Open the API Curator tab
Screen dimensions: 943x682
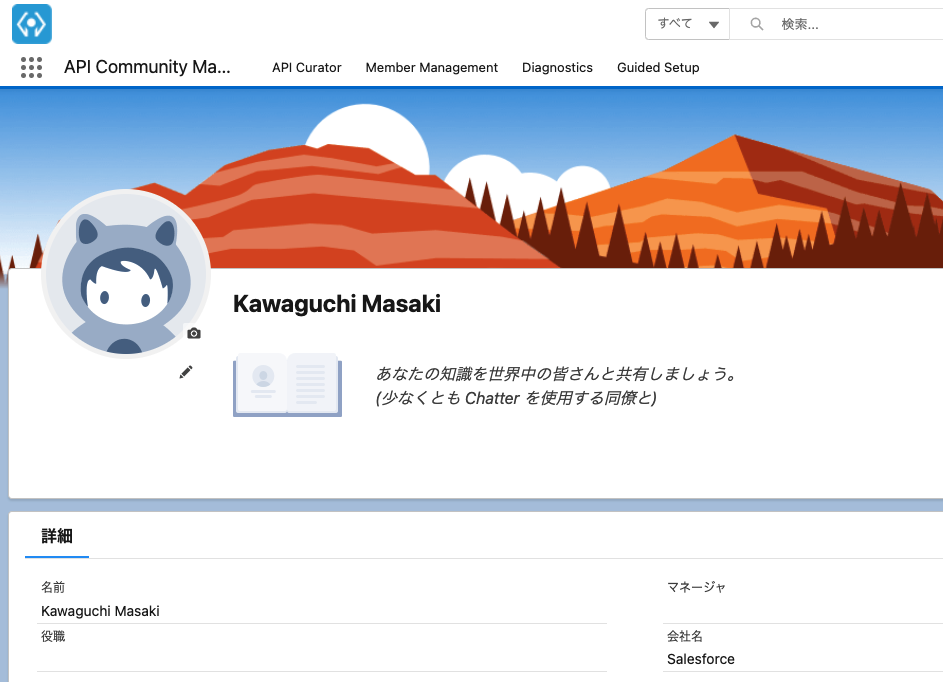(306, 68)
